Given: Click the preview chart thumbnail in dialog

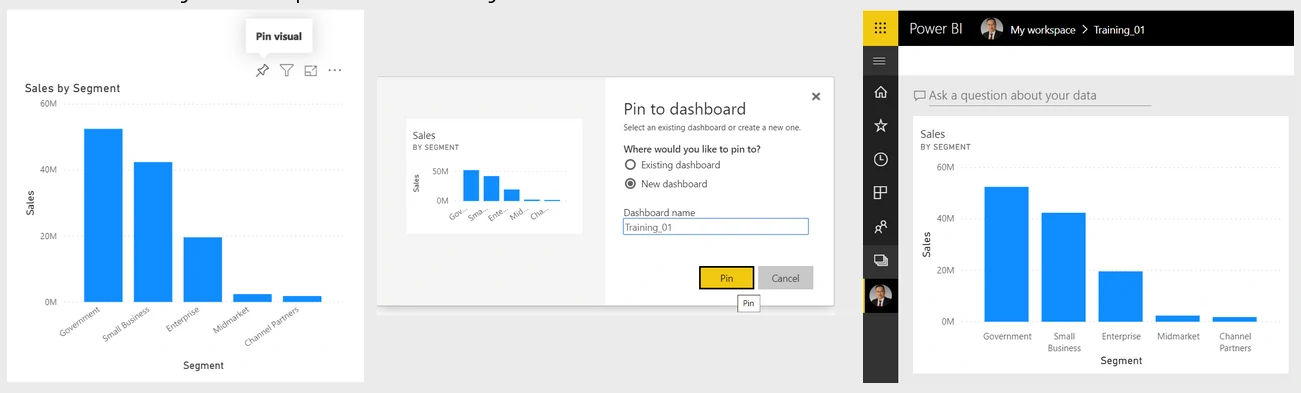Looking at the screenshot, I should pos(494,176).
